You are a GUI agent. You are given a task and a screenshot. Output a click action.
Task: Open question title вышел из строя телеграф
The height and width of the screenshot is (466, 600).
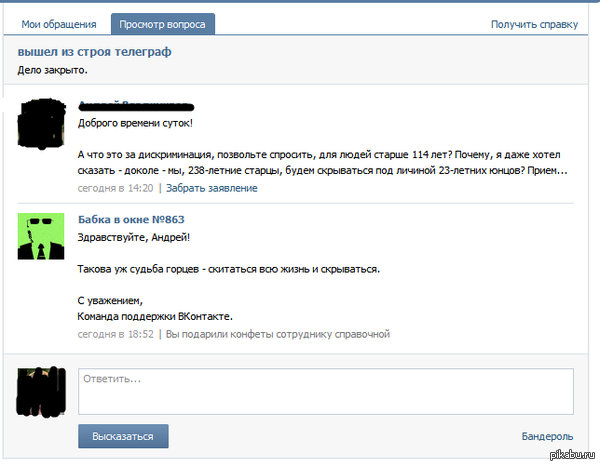click(95, 52)
